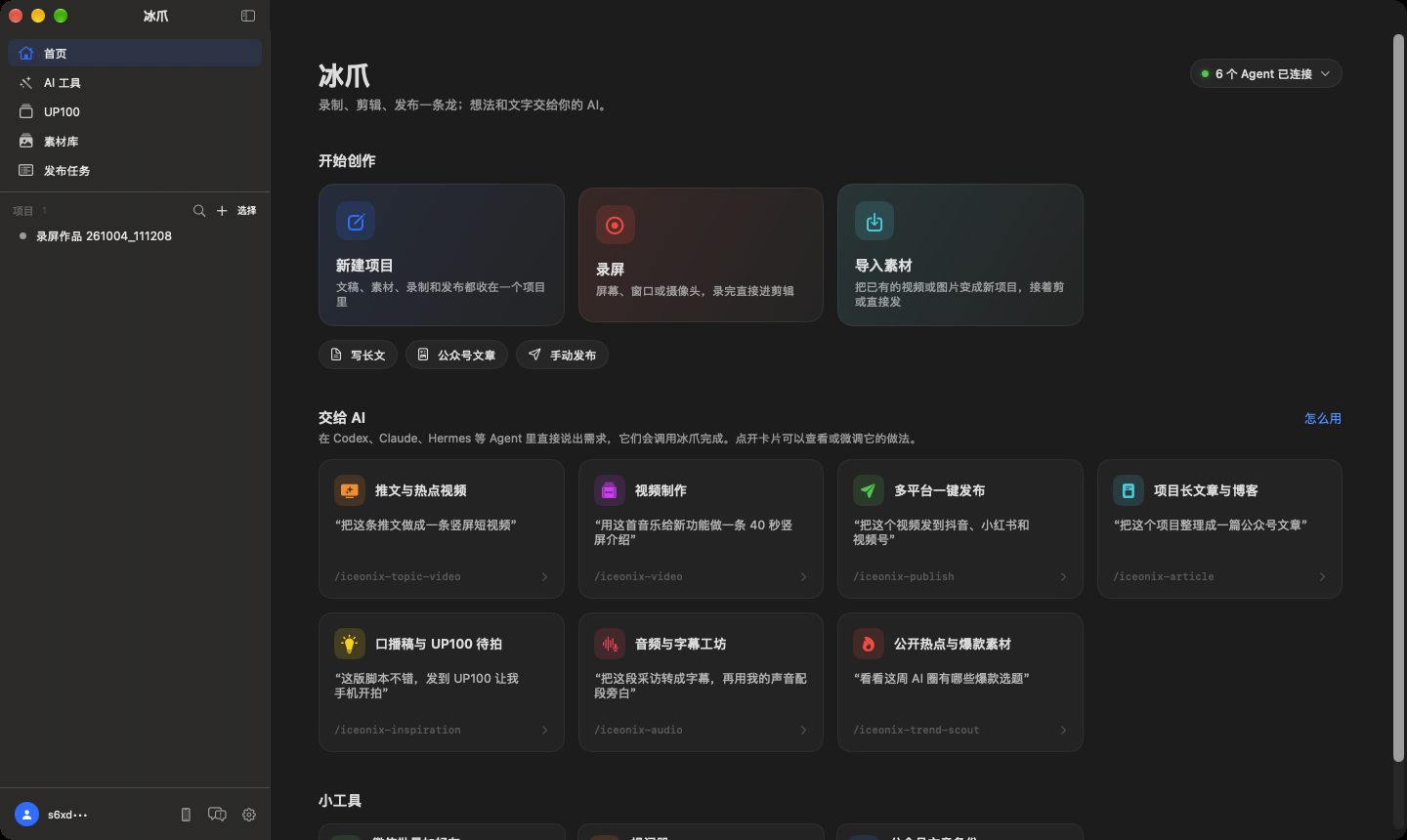Go to the 首页 home page
The width and height of the screenshot is (1407, 840).
(135, 53)
